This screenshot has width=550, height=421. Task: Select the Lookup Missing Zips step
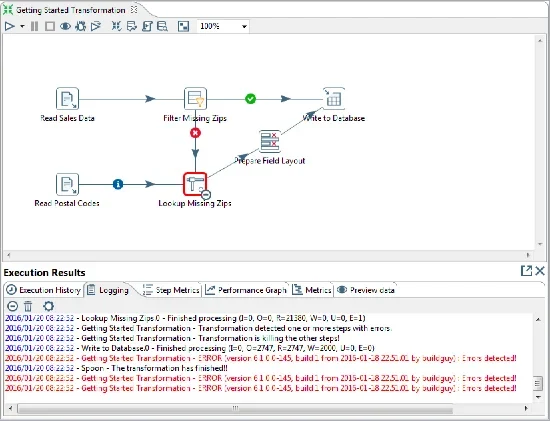point(195,184)
